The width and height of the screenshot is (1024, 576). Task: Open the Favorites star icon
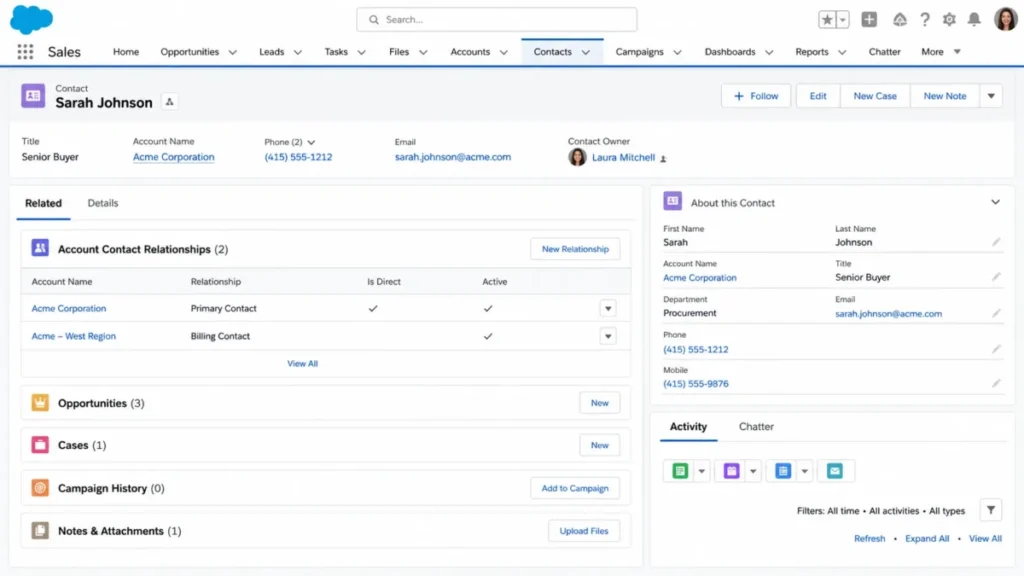(827, 20)
